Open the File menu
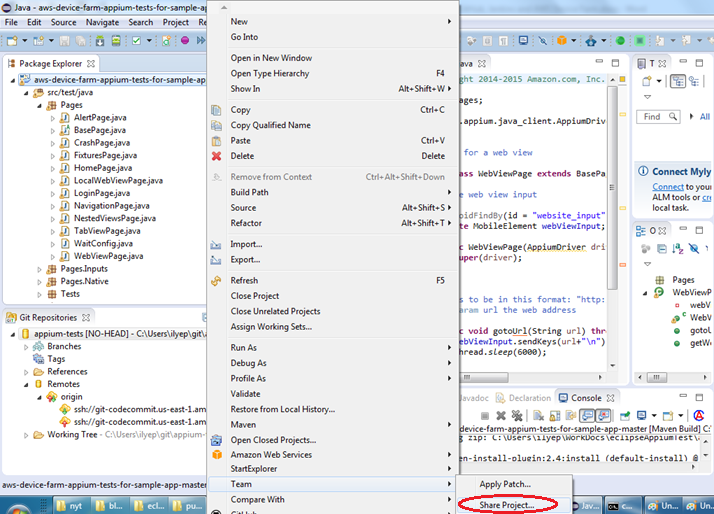714x514 pixels. tap(11, 22)
